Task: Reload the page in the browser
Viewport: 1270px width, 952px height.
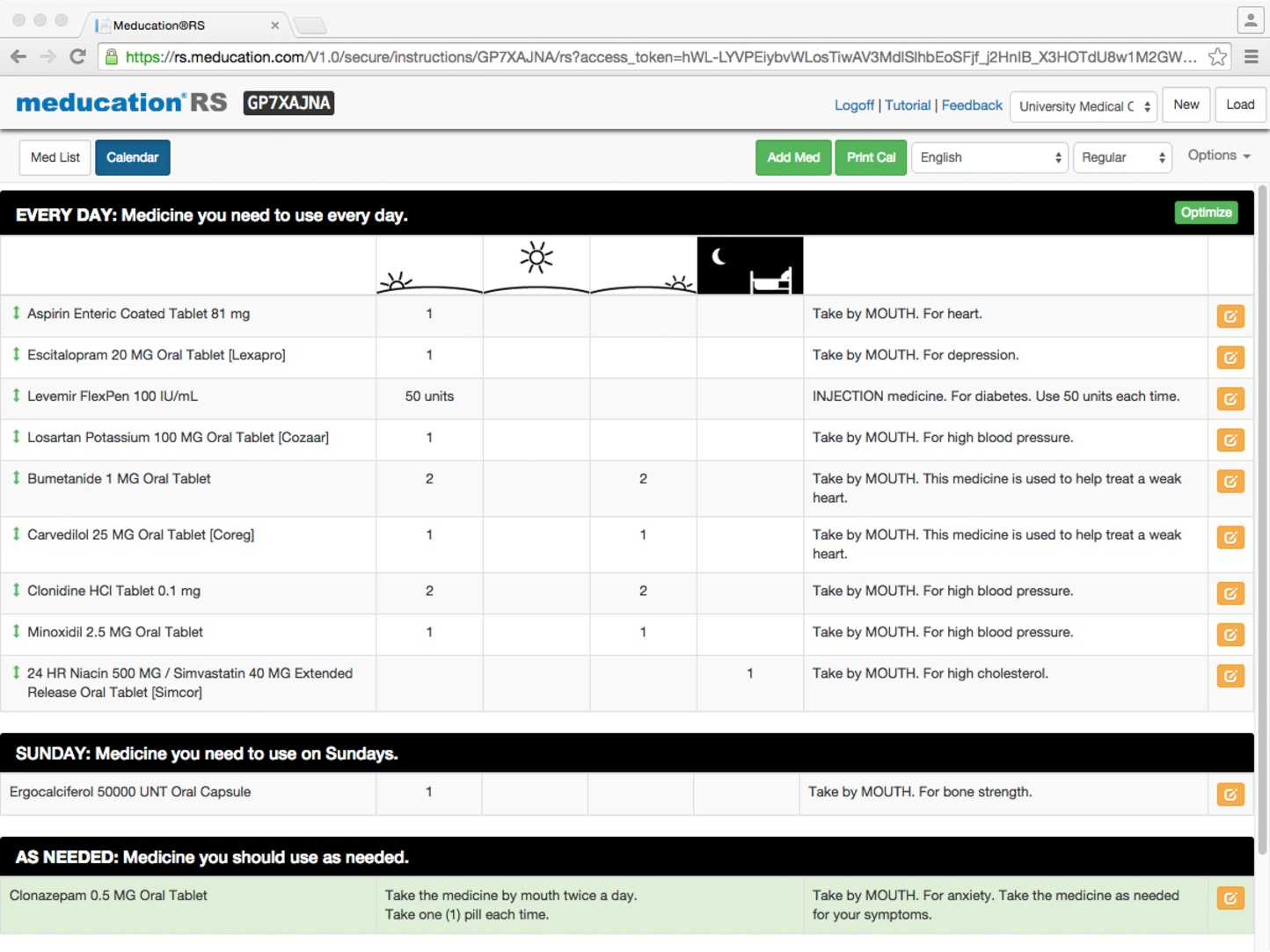Action: [78, 57]
